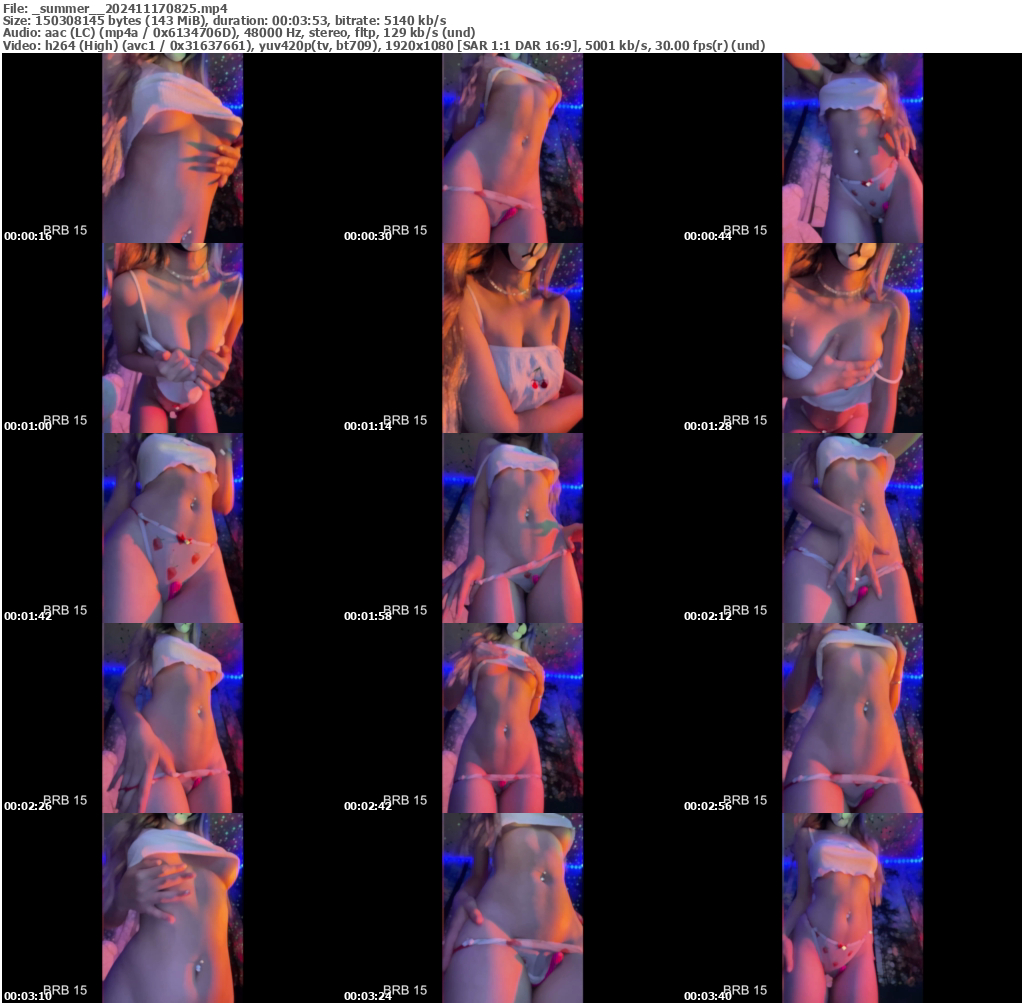Screen dimensions: 1024x1003
Task: Open the thumbnail at timestamp 00:01:14
Action: pos(511,338)
